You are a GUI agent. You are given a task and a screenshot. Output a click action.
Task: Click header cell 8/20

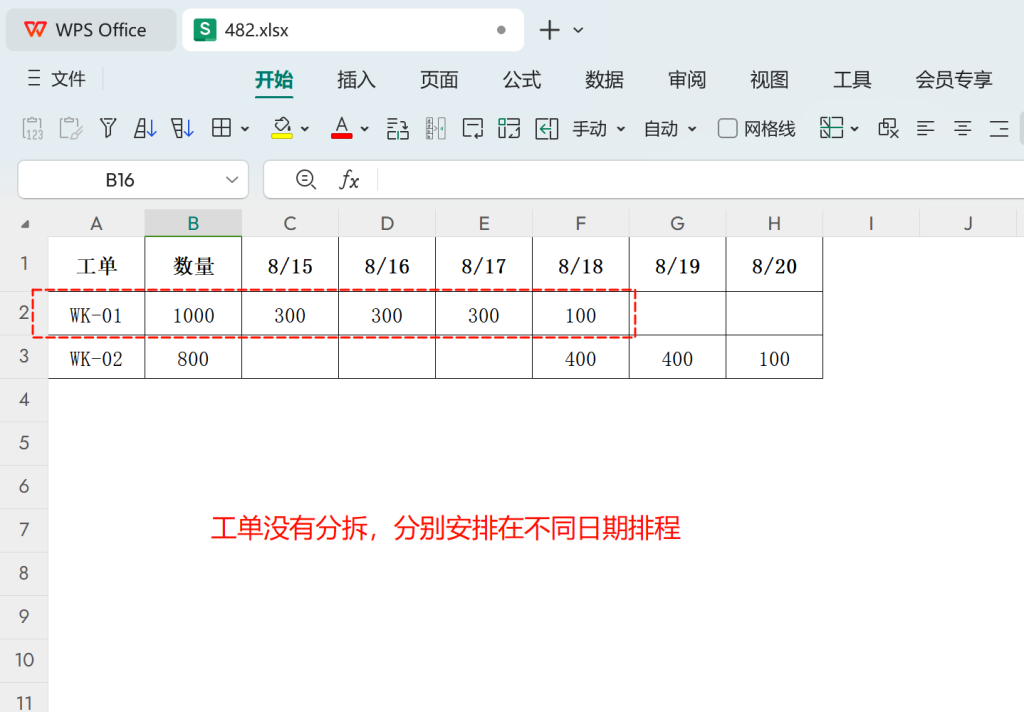coord(774,265)
